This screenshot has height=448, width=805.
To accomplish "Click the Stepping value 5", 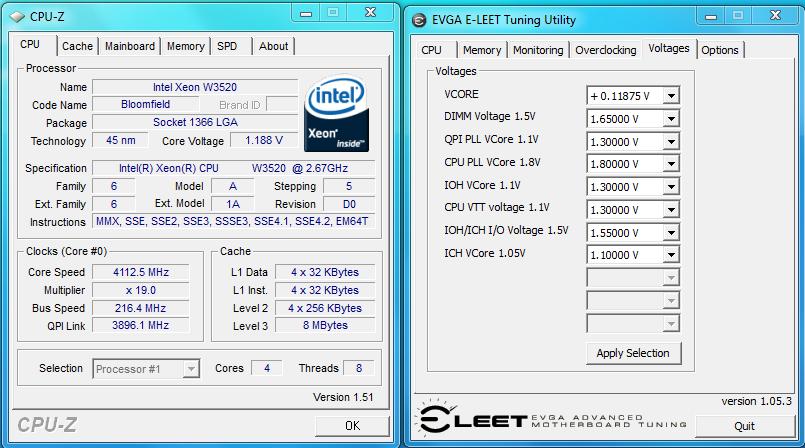I will (x=349, y=186).
